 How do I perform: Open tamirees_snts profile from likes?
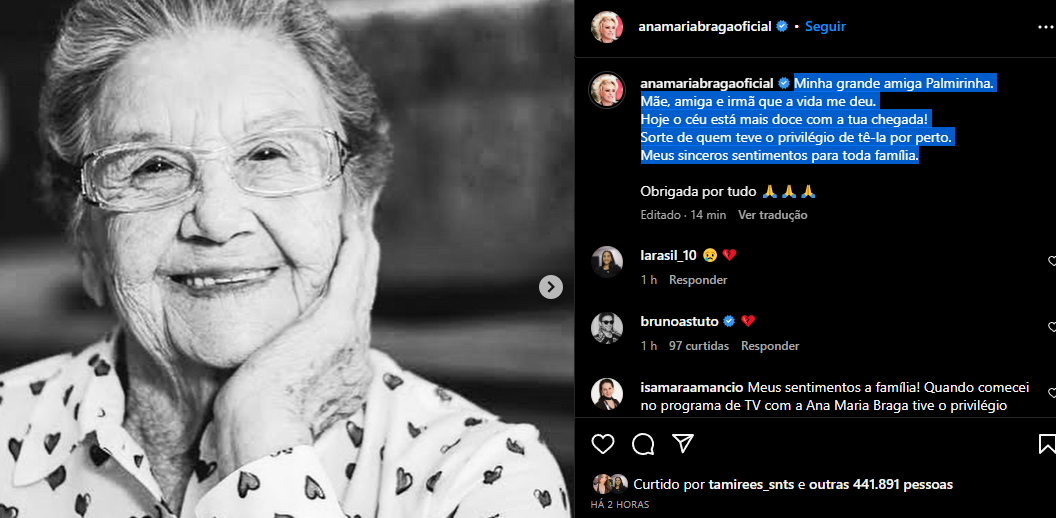[752, 484]
